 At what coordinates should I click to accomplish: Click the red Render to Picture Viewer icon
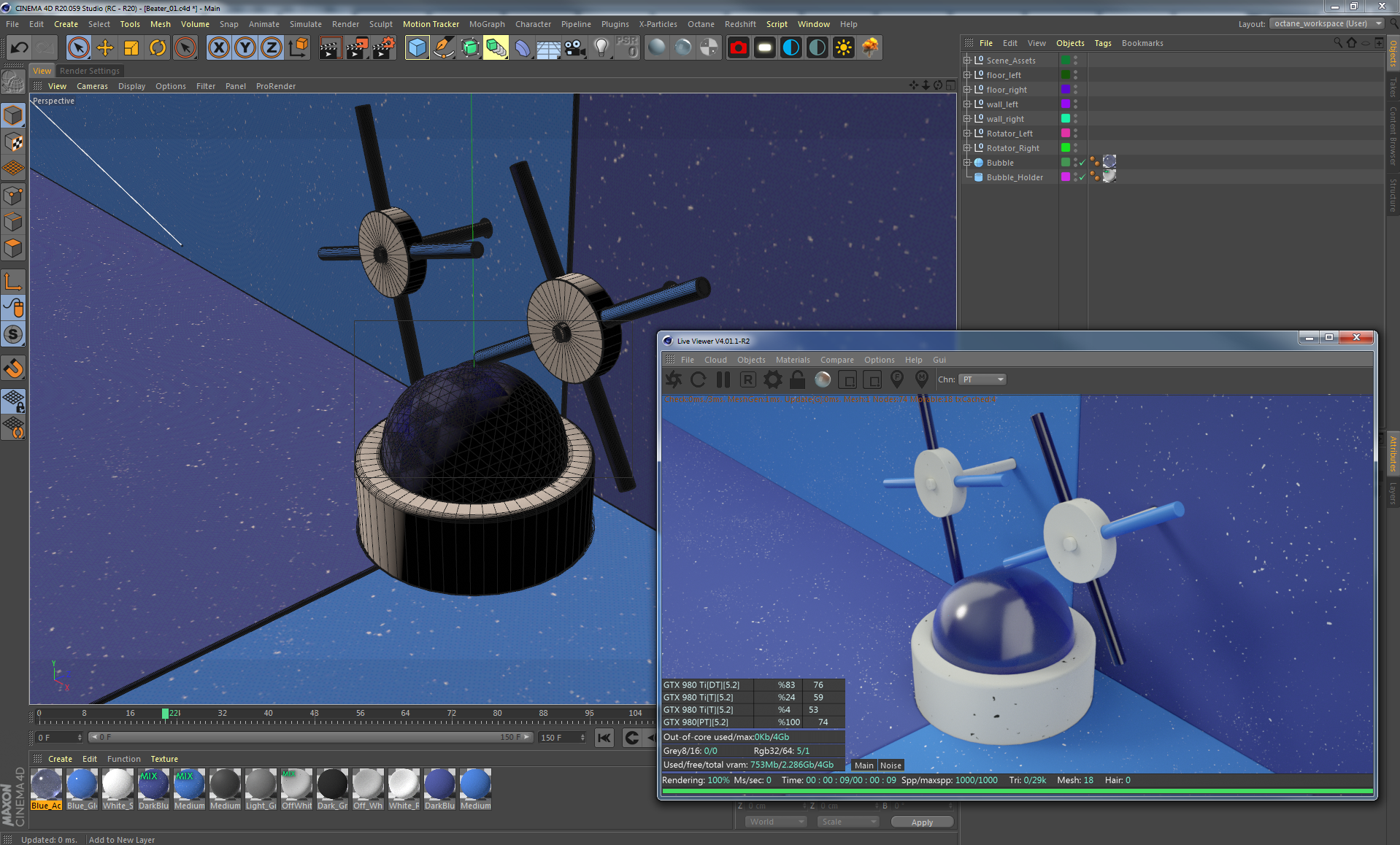[738, 47]
